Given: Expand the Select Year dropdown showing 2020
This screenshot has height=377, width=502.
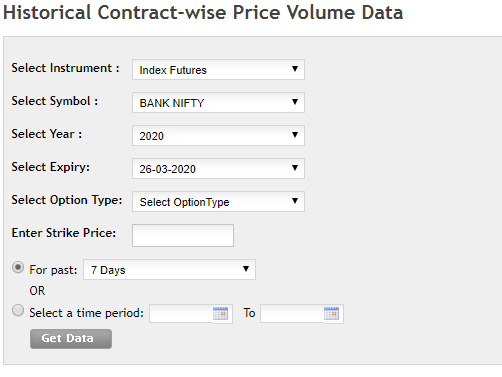Looking at the screenshot, I should (218, 135).
